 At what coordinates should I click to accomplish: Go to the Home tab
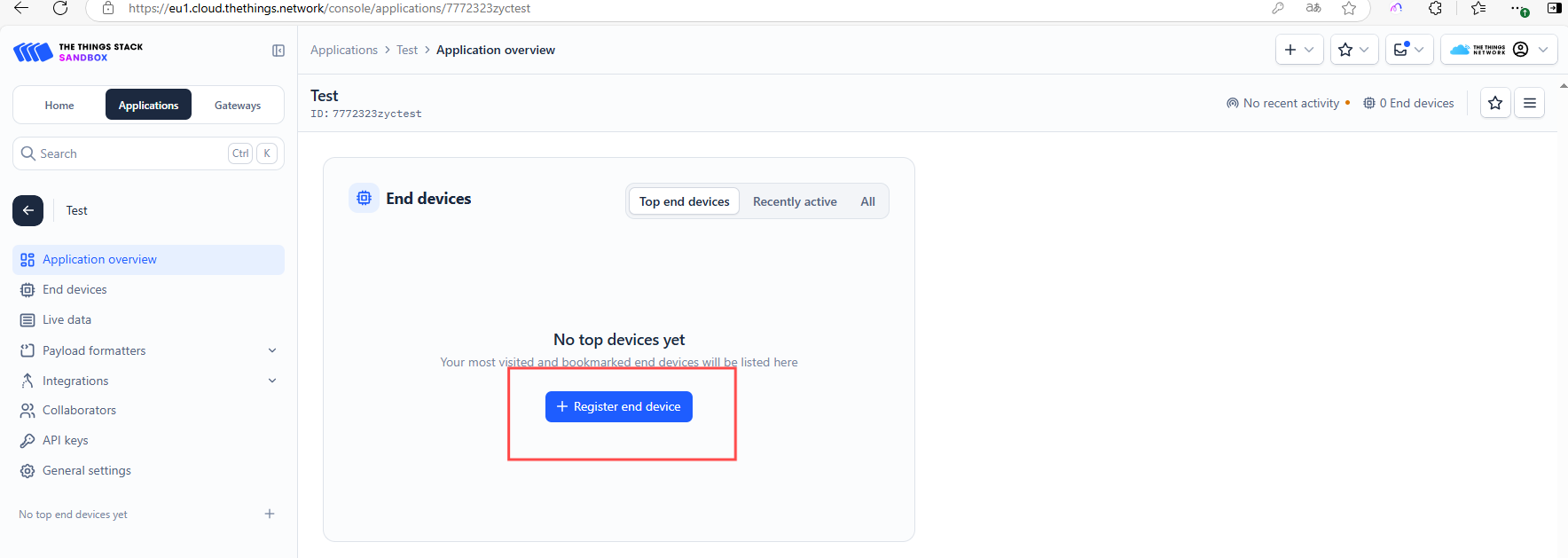pos(59,105)
